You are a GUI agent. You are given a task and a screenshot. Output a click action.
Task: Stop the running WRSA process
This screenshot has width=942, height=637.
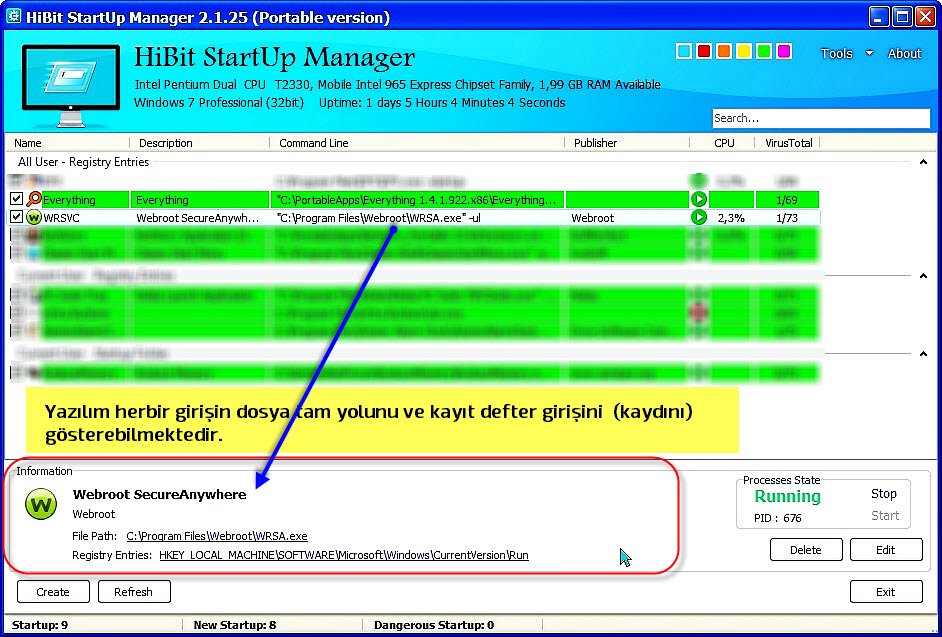(884, 494)
